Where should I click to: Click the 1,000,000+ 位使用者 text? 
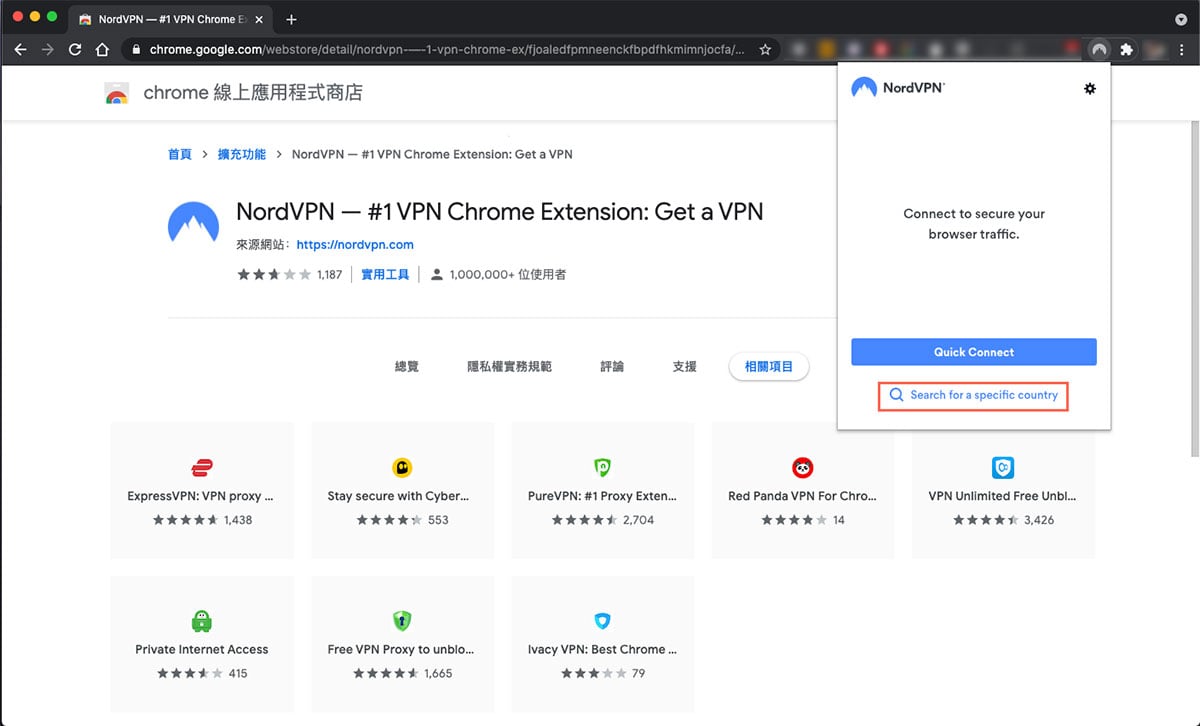click(x=508, y=274)
